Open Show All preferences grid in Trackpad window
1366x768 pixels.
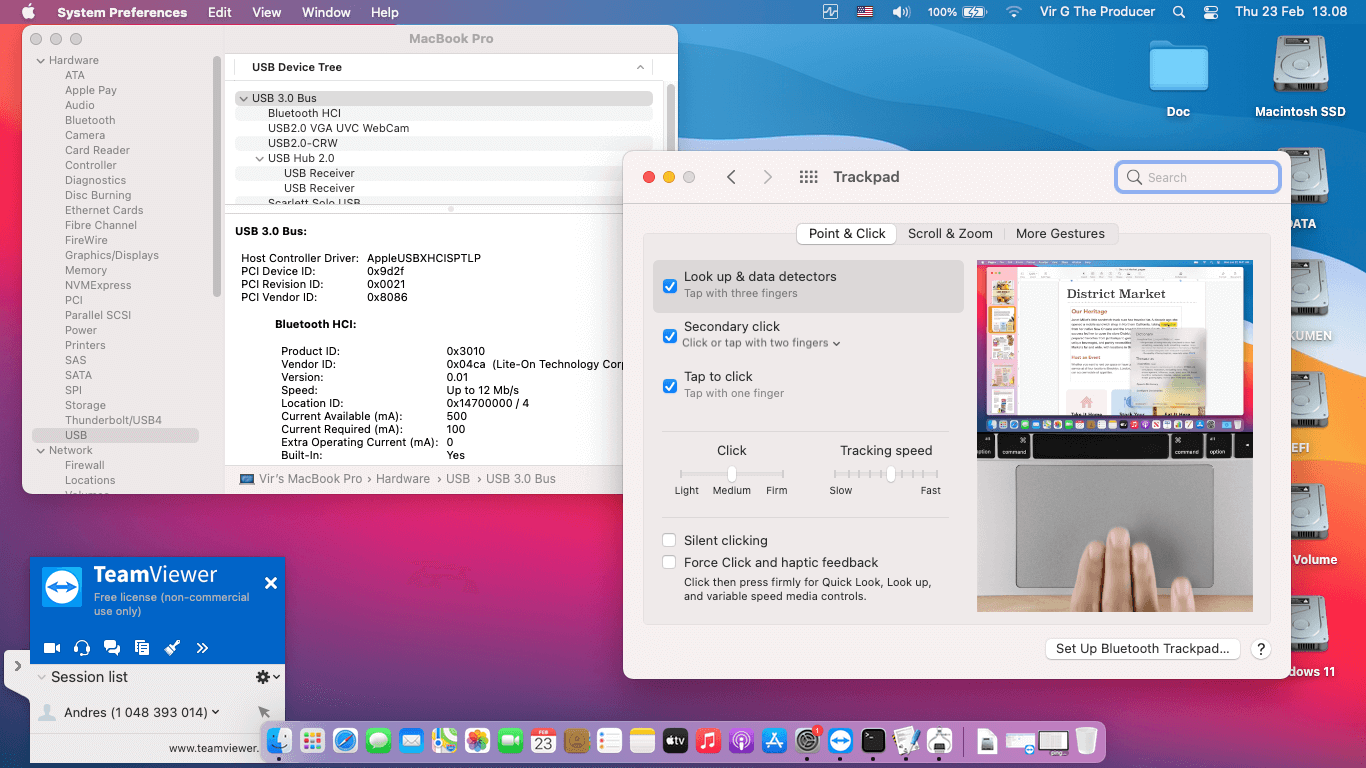point(808,176)
